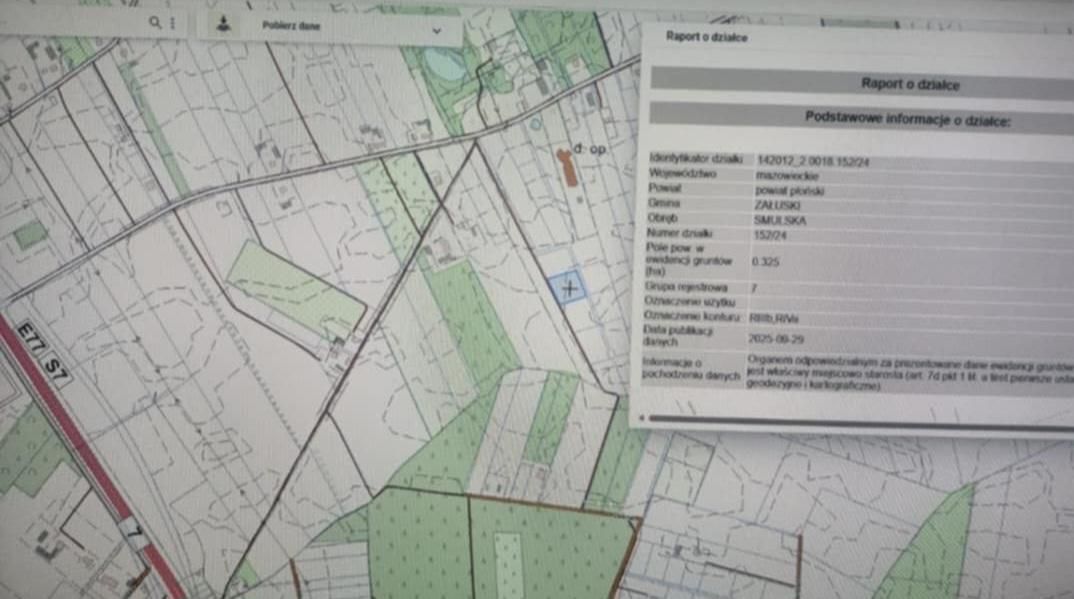The height and width of the screenshot is (599, 1074).
Task: Click the publication date 2025-09-29
Action: click(775, 339)
